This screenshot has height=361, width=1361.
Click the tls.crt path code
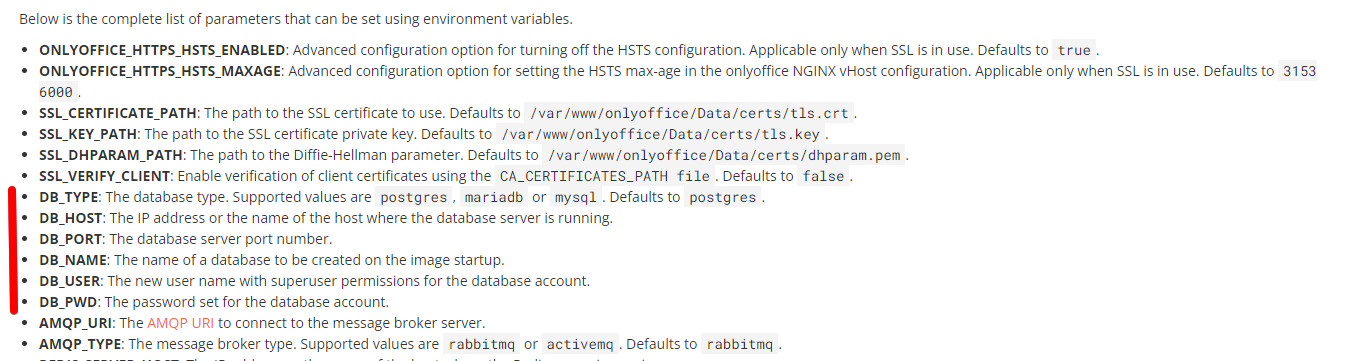[x=689, y=113]
